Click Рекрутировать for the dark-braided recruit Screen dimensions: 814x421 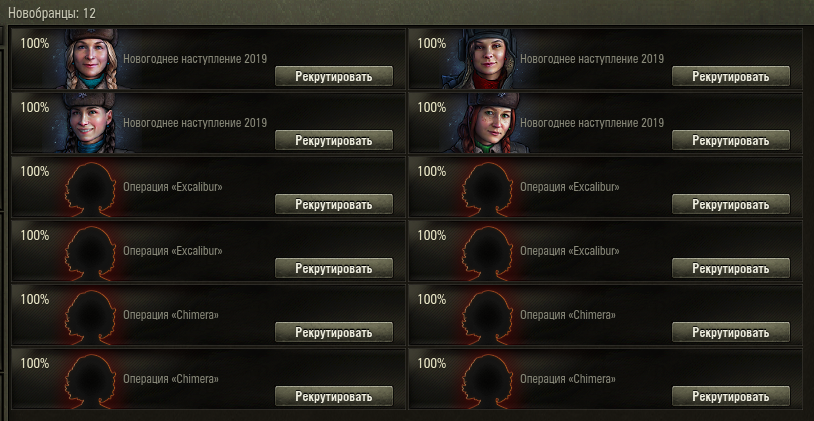[334, 140]
